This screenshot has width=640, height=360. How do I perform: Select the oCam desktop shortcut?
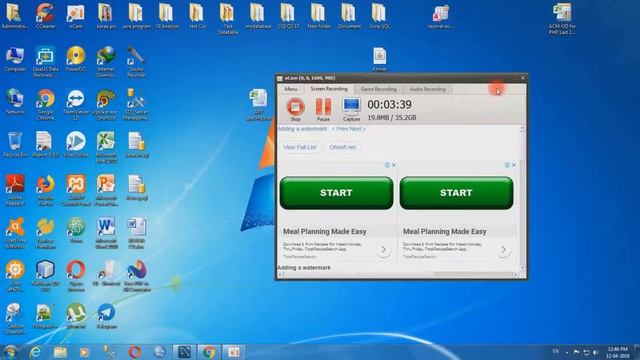(x=76, y=16)
